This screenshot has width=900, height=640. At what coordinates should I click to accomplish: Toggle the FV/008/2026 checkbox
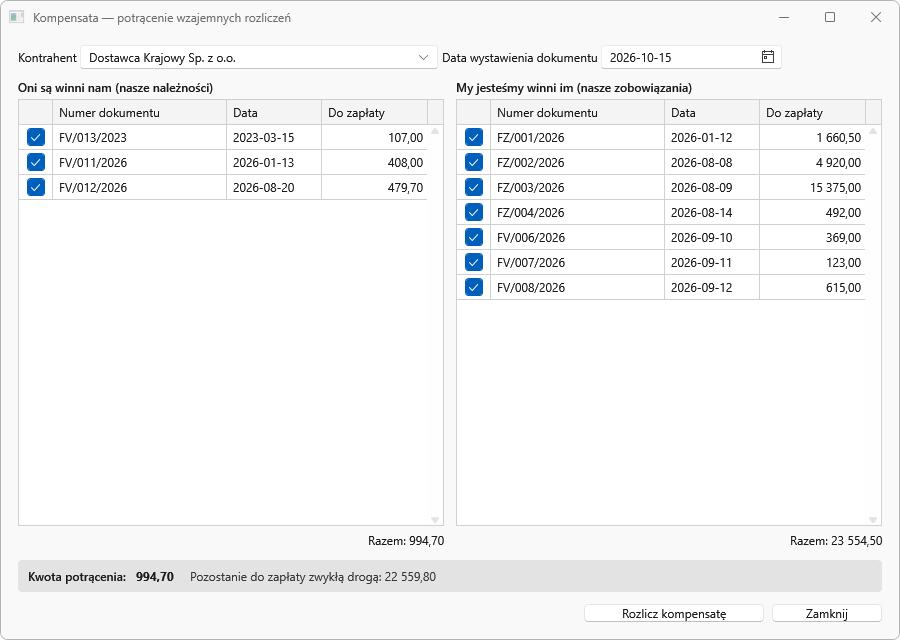[474, 288]
